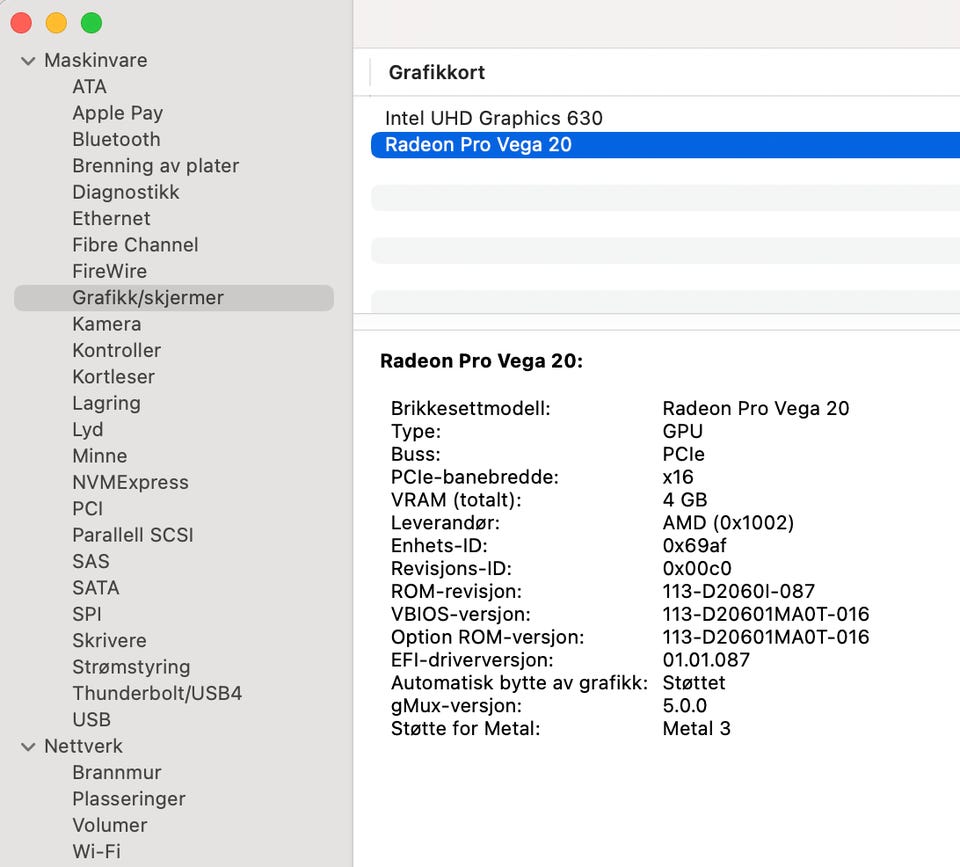Image resolution: width=960 pixels, height=867 pixels.
Task: Collapse the Nettverk section chevron
Action: (x=28, y=746)
